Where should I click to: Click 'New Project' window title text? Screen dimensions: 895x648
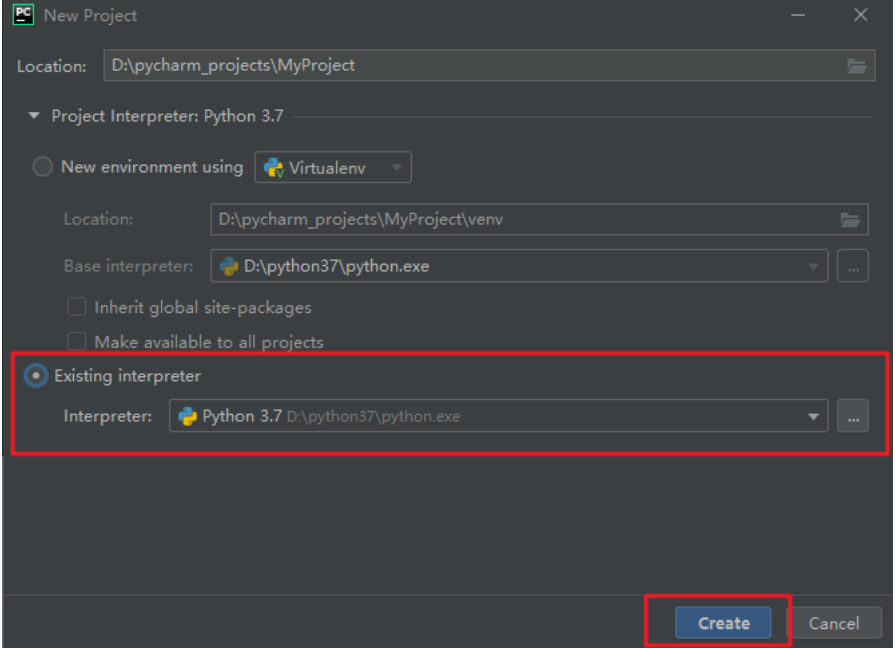pos(90,15)
